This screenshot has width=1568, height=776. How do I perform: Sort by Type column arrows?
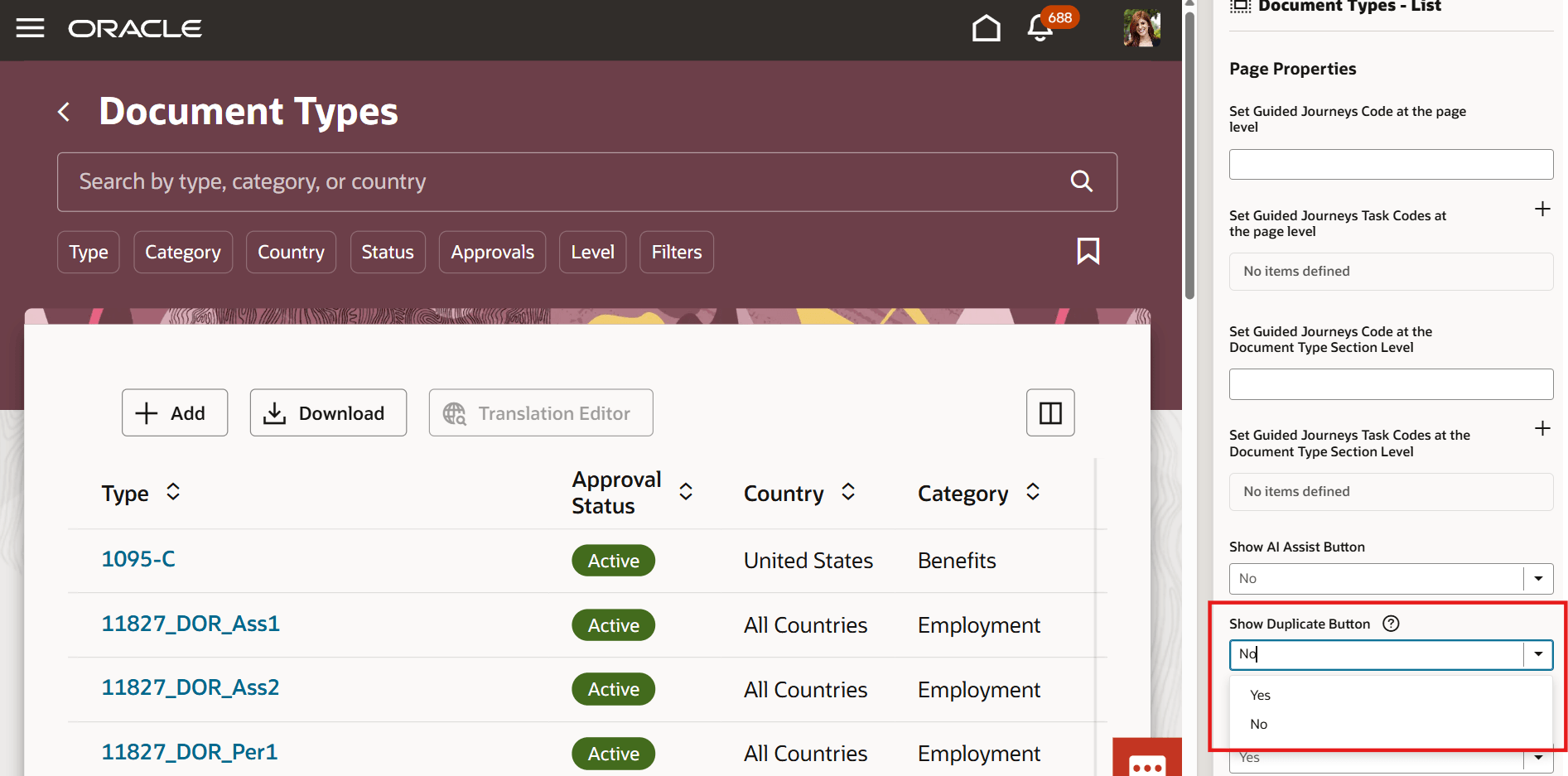pos(173,492)
